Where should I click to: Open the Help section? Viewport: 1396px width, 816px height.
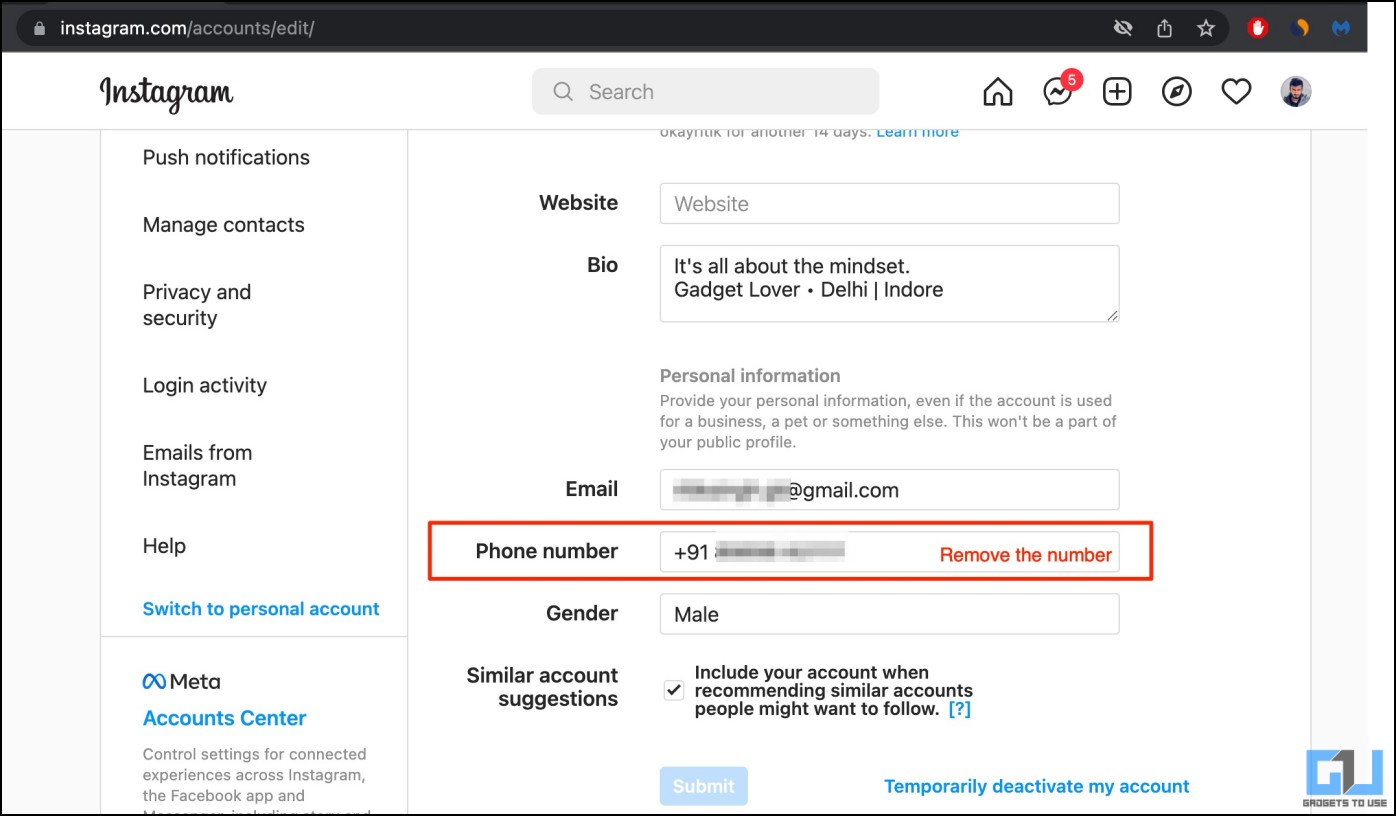click(x=164, y=546)
